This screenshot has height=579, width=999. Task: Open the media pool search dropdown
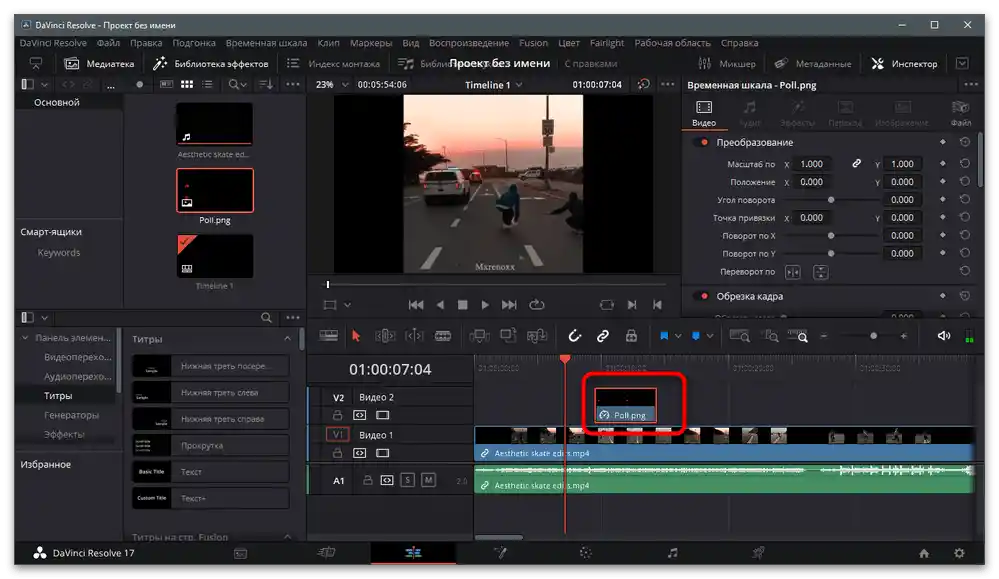point(238,84)
